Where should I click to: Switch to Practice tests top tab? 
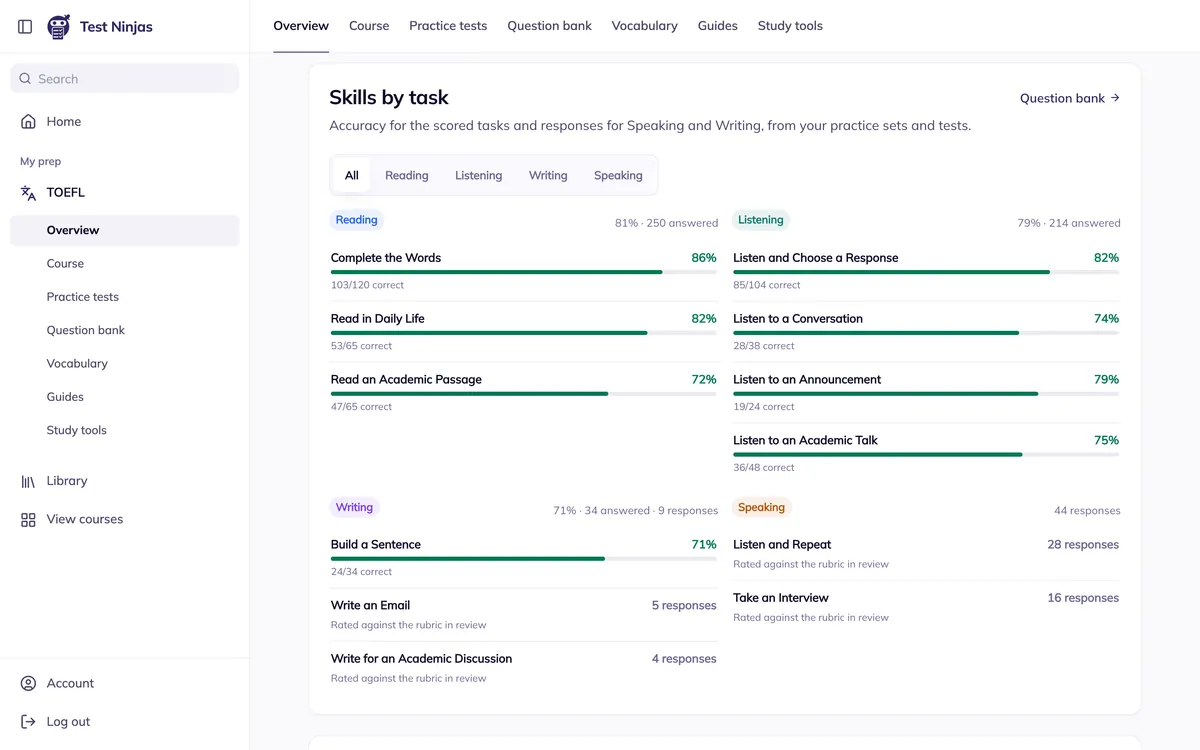[x=448, y=26]
